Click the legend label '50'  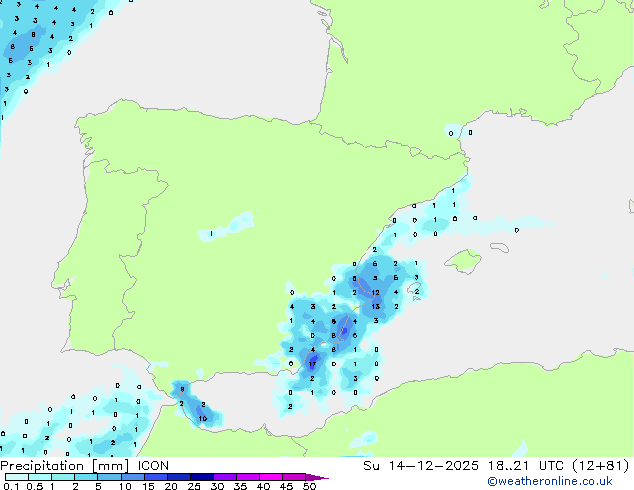[x=309, y=486]
